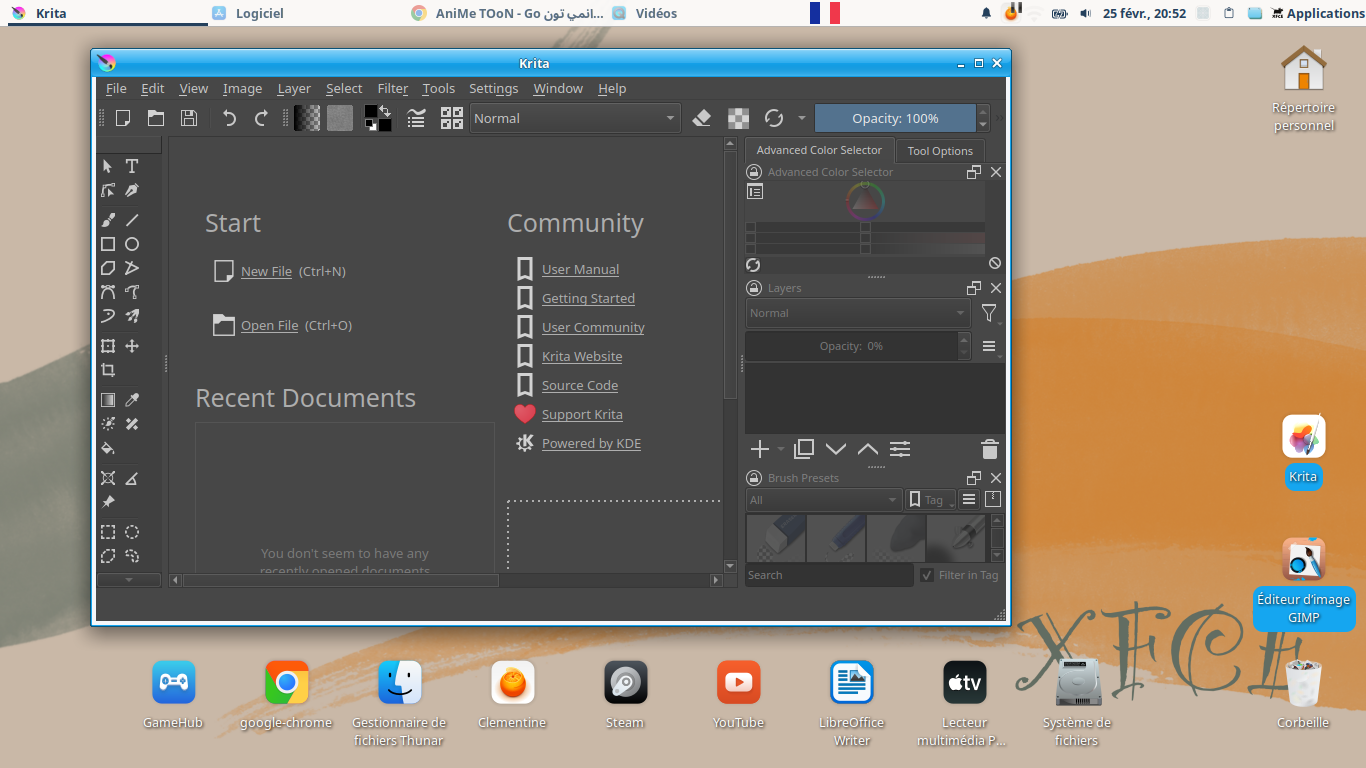The width and height of the screenshot is (1366, 768).
Task: Select the Text tool in toolbox
Action: 131,166
